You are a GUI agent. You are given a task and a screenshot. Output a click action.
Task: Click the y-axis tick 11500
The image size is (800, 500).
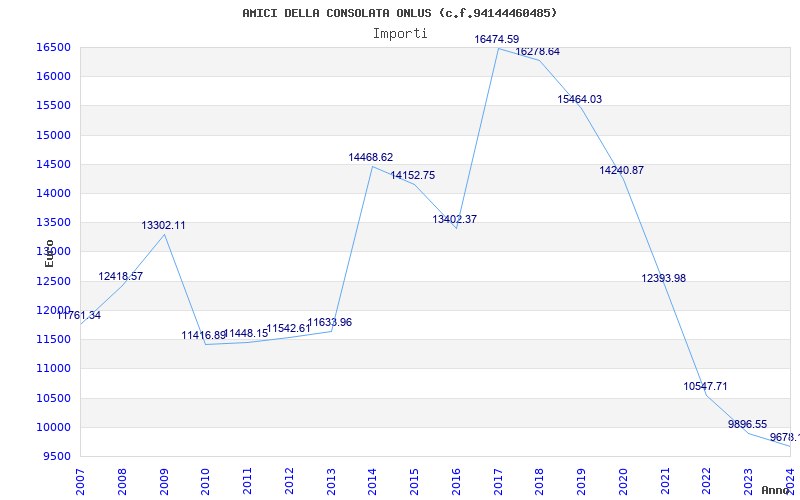pyautogui.click(x=53, y=339)
